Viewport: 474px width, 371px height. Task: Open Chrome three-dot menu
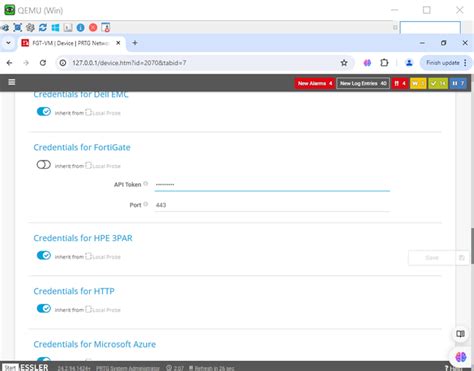click(x=465, y=63)
